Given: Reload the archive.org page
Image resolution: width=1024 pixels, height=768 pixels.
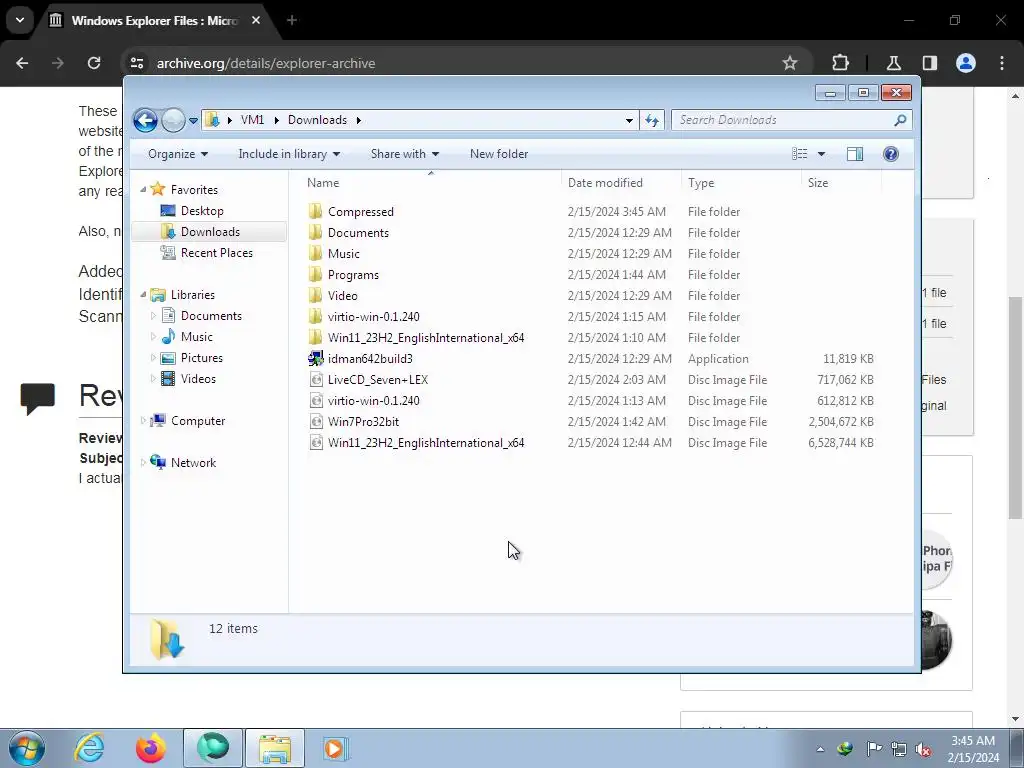Looking at the screenshot, I should 94,63.
